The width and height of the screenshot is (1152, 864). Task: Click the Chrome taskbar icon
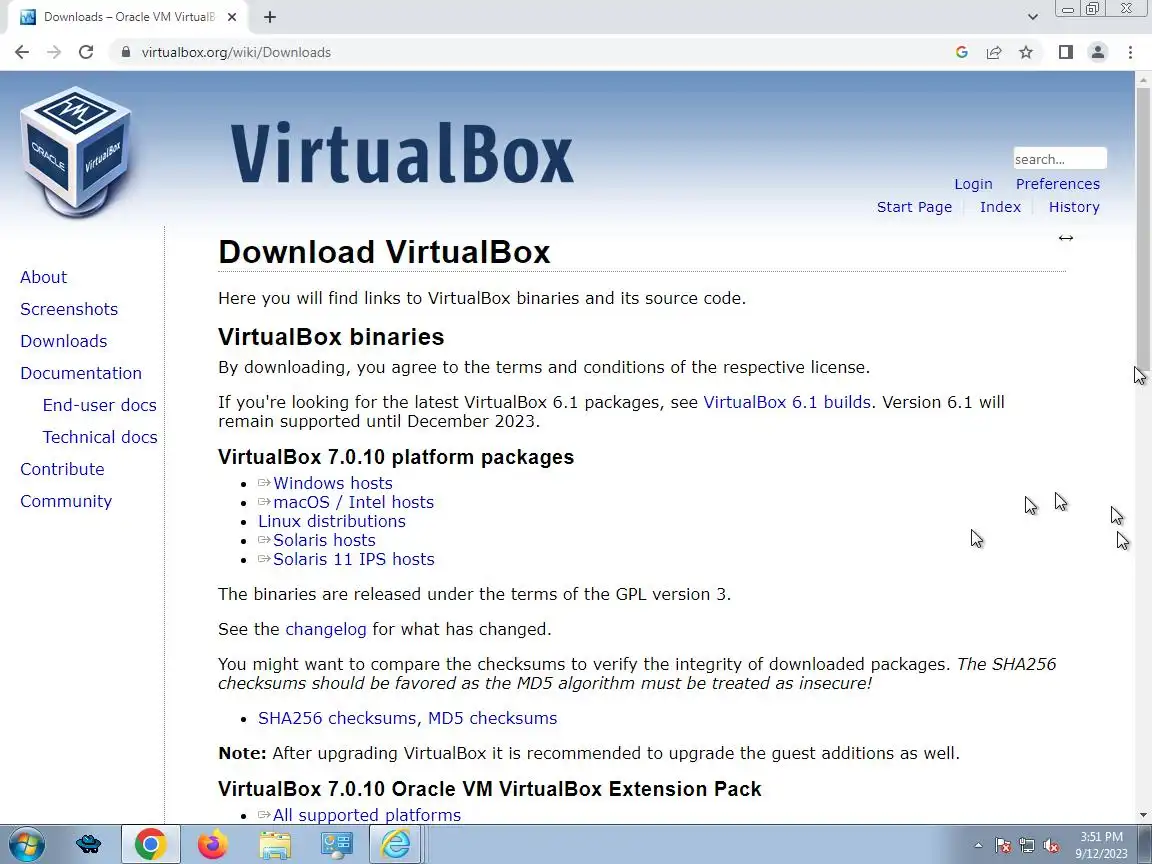150,844
